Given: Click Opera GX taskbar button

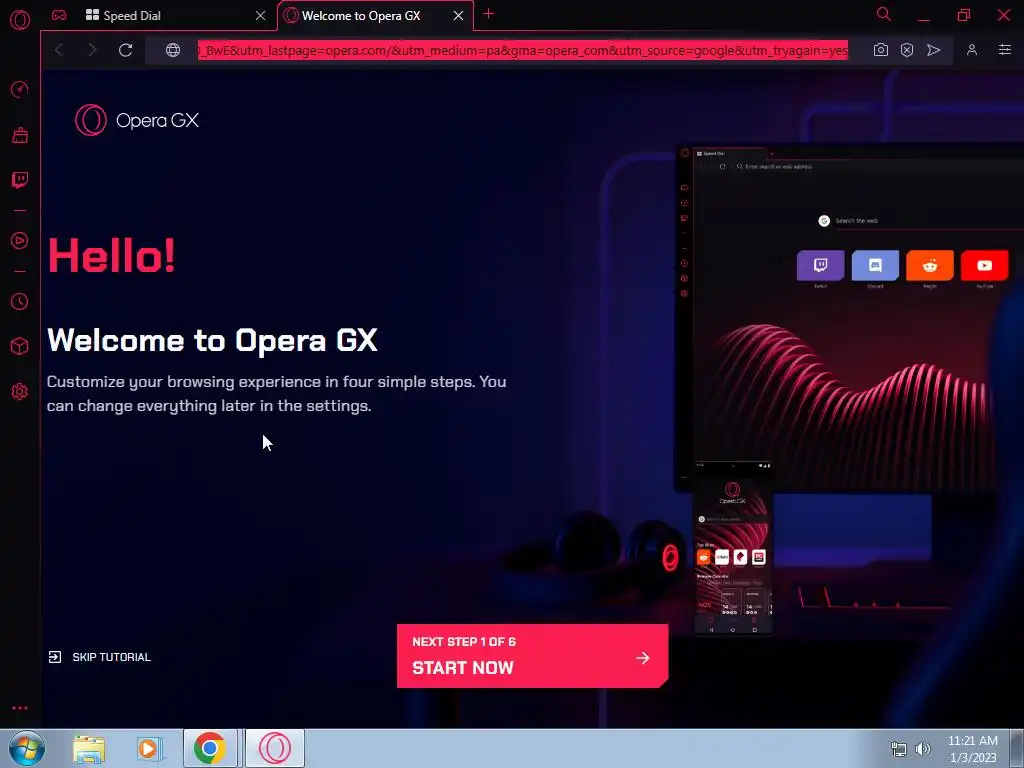Looking at the screenshot, I should tap(275, 749).
